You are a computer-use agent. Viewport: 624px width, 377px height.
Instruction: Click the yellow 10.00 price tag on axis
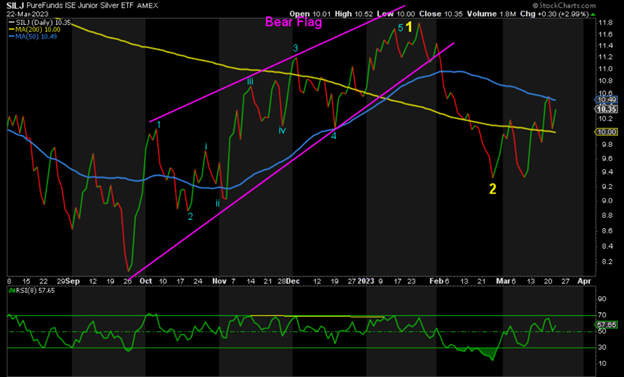tap(606, 132)
